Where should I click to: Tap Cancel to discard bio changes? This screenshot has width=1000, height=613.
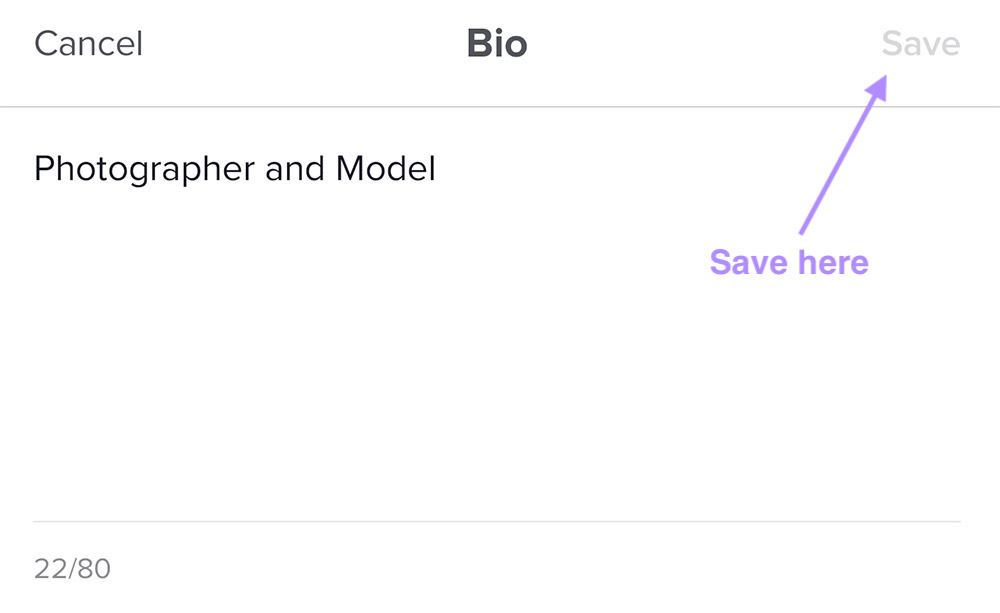88,44
